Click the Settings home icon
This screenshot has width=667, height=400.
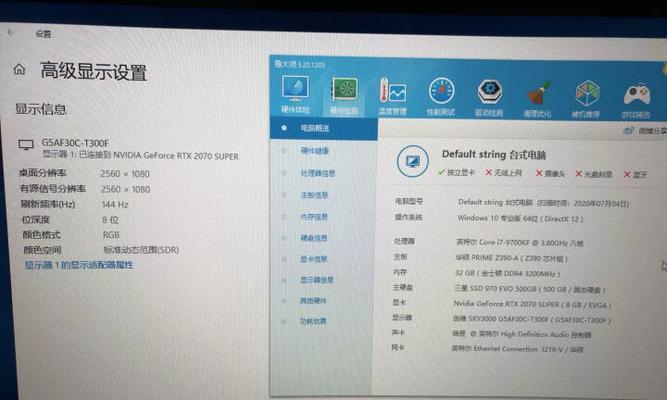tap(19, 69)
